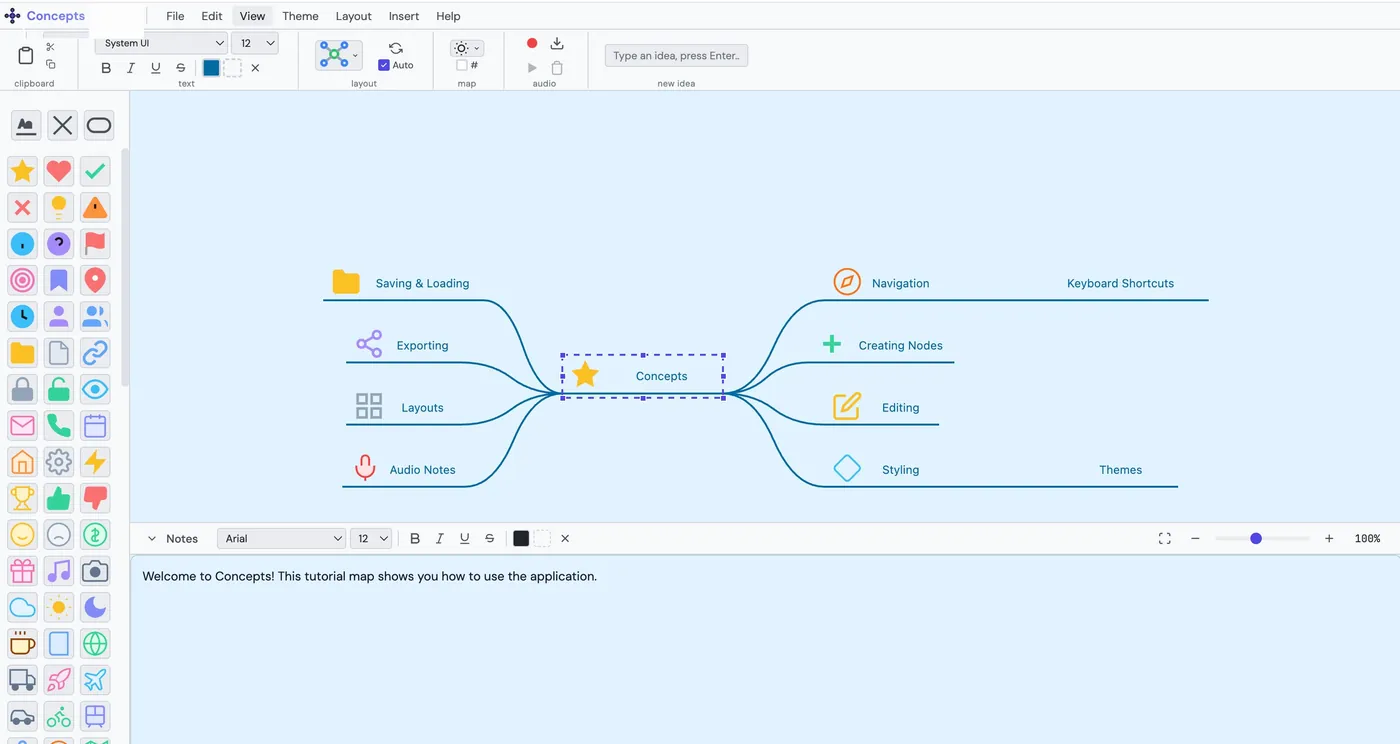
Task: Select the rounded rectangle shape button in sidebar
Action: coord(99,125)
